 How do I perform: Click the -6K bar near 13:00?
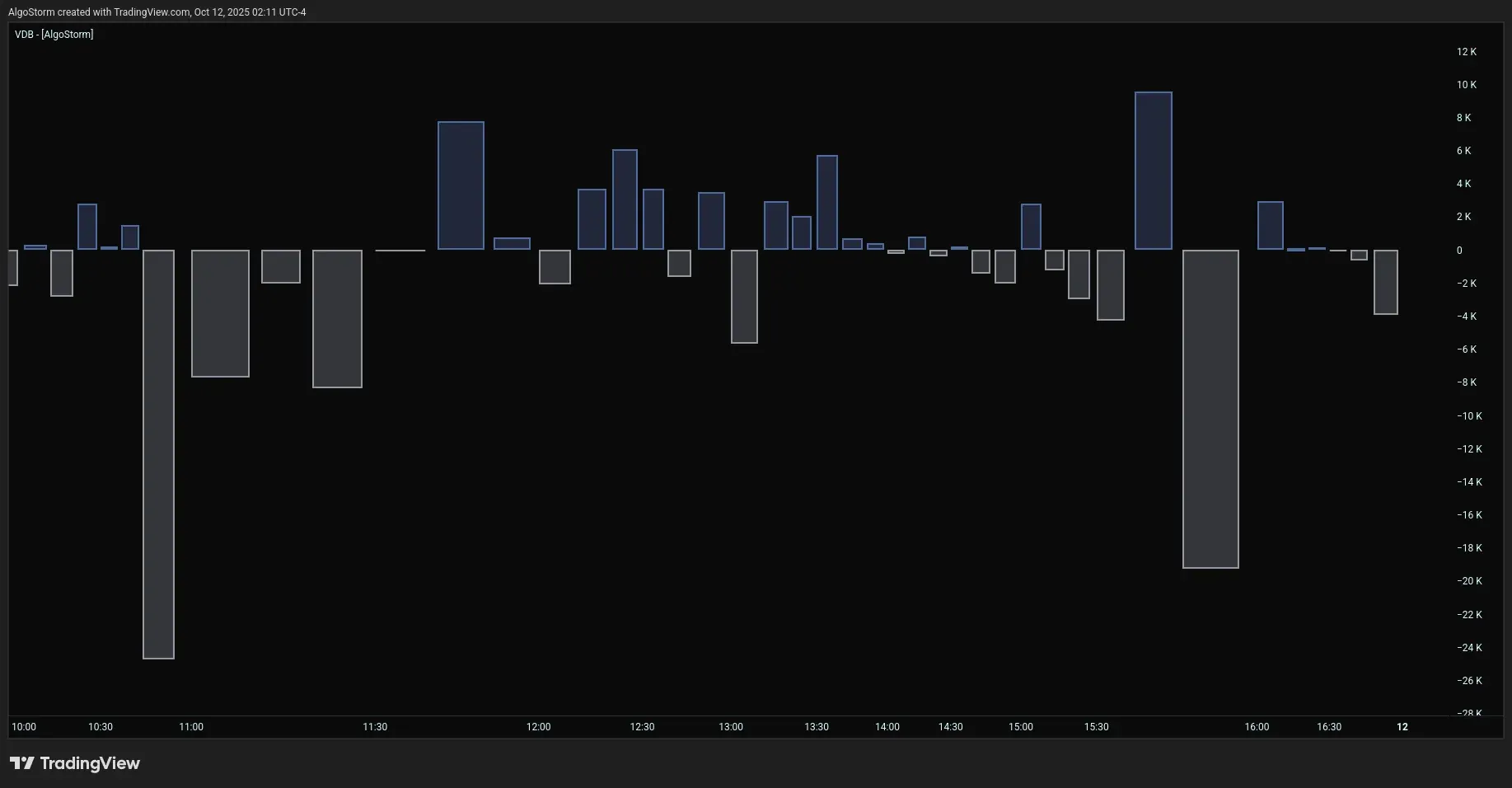coord(744,297)
